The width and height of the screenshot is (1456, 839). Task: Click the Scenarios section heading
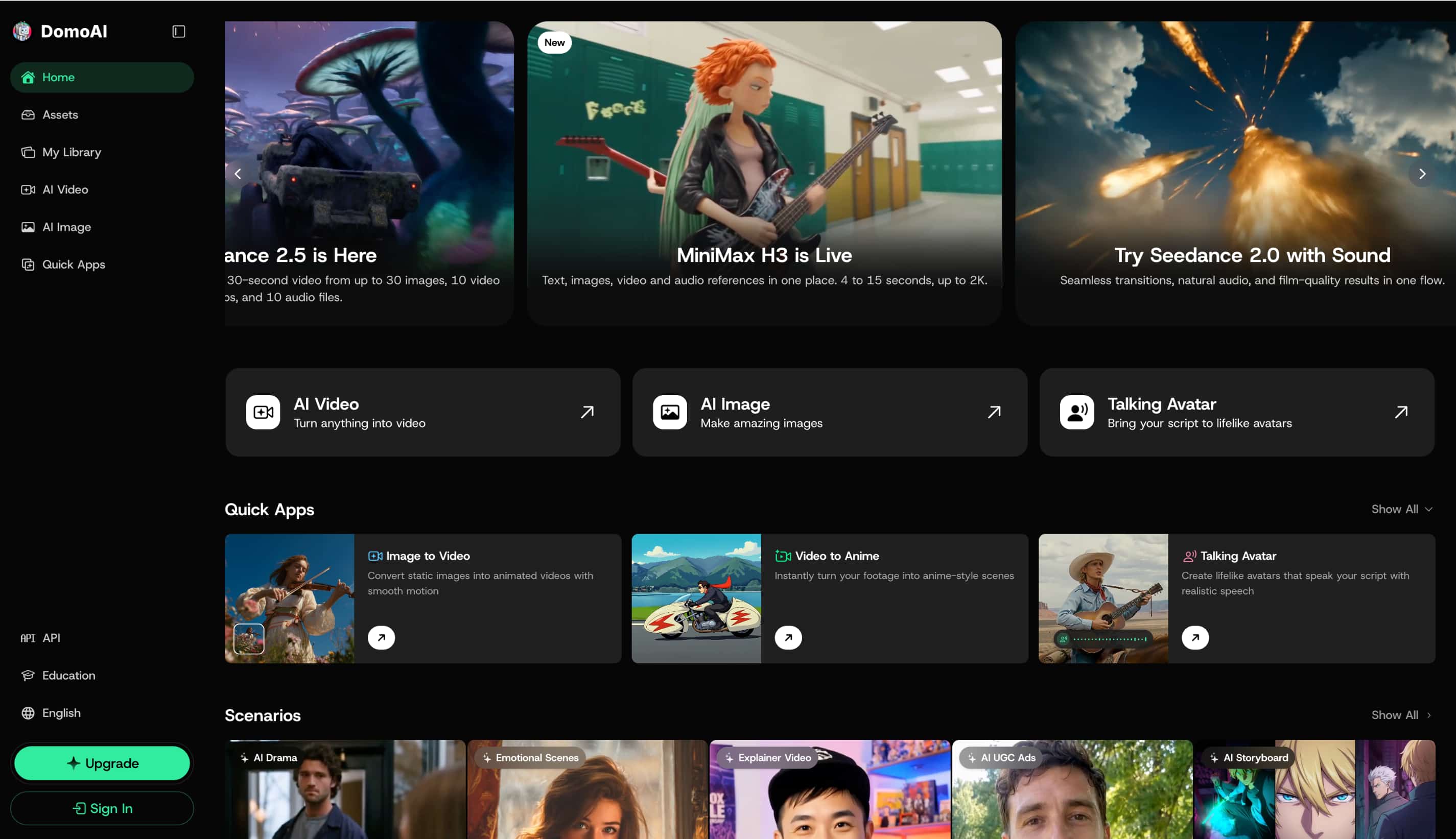[263, 715]
